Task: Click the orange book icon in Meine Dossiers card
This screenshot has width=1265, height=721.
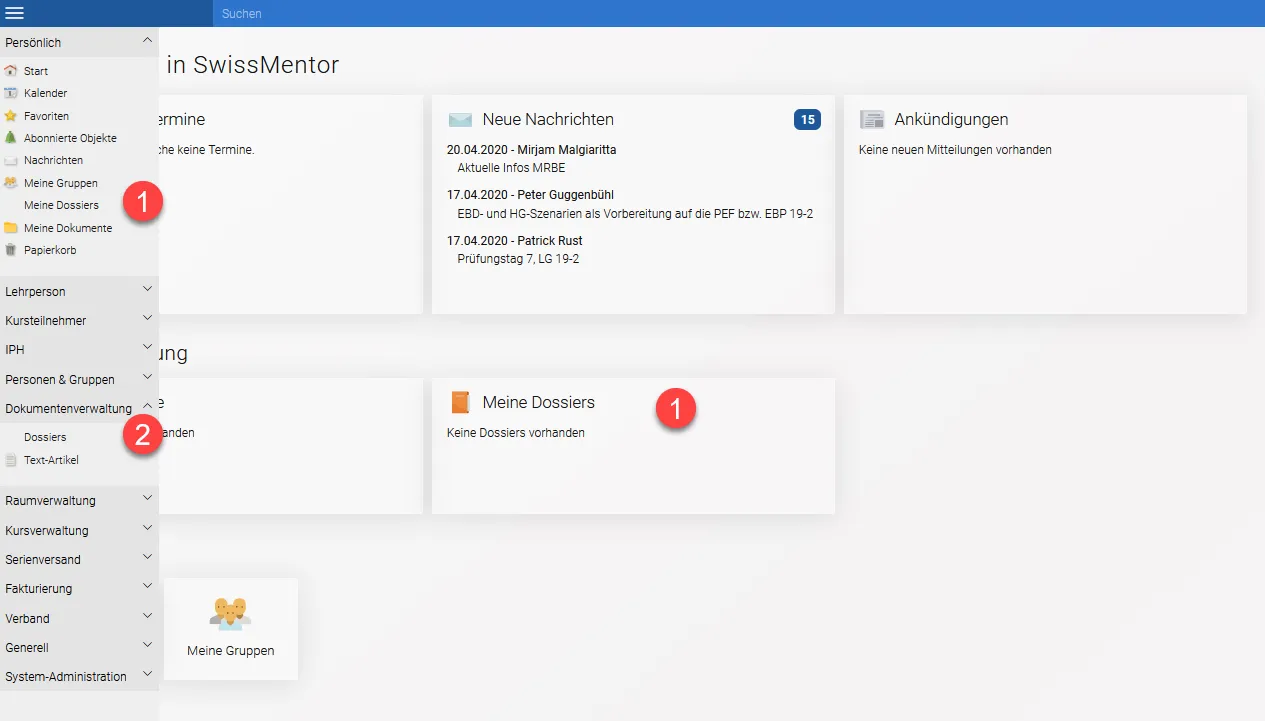Action: (460, 402)
